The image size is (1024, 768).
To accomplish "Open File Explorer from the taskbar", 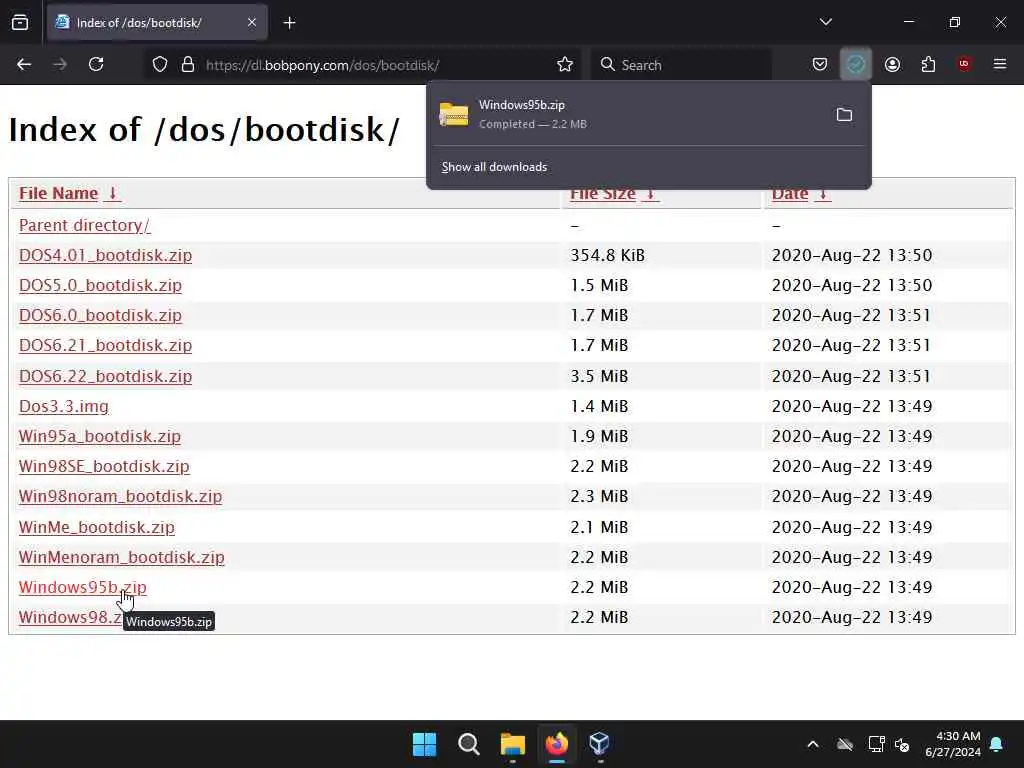I will pyautogui.click(x=513, y=744).
